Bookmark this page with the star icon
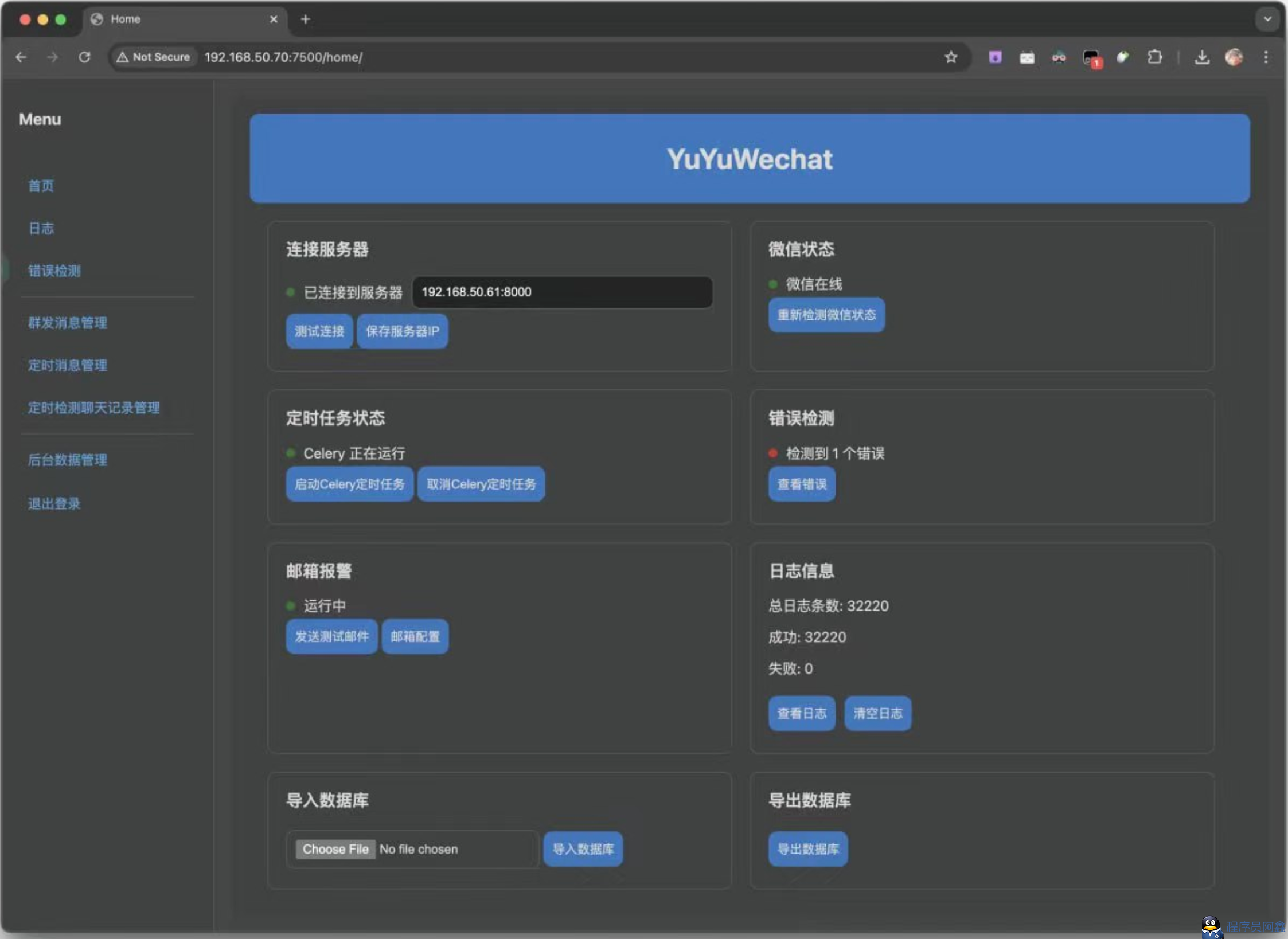 click(951, 57)
